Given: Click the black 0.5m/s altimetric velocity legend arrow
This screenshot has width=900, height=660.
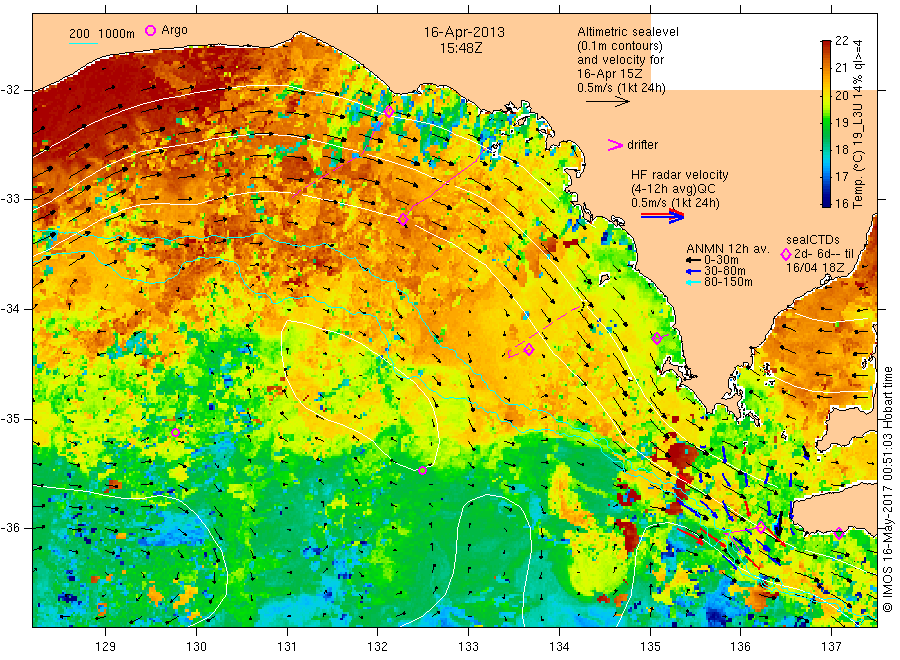Looking at the screenshot, I should 607,102.
